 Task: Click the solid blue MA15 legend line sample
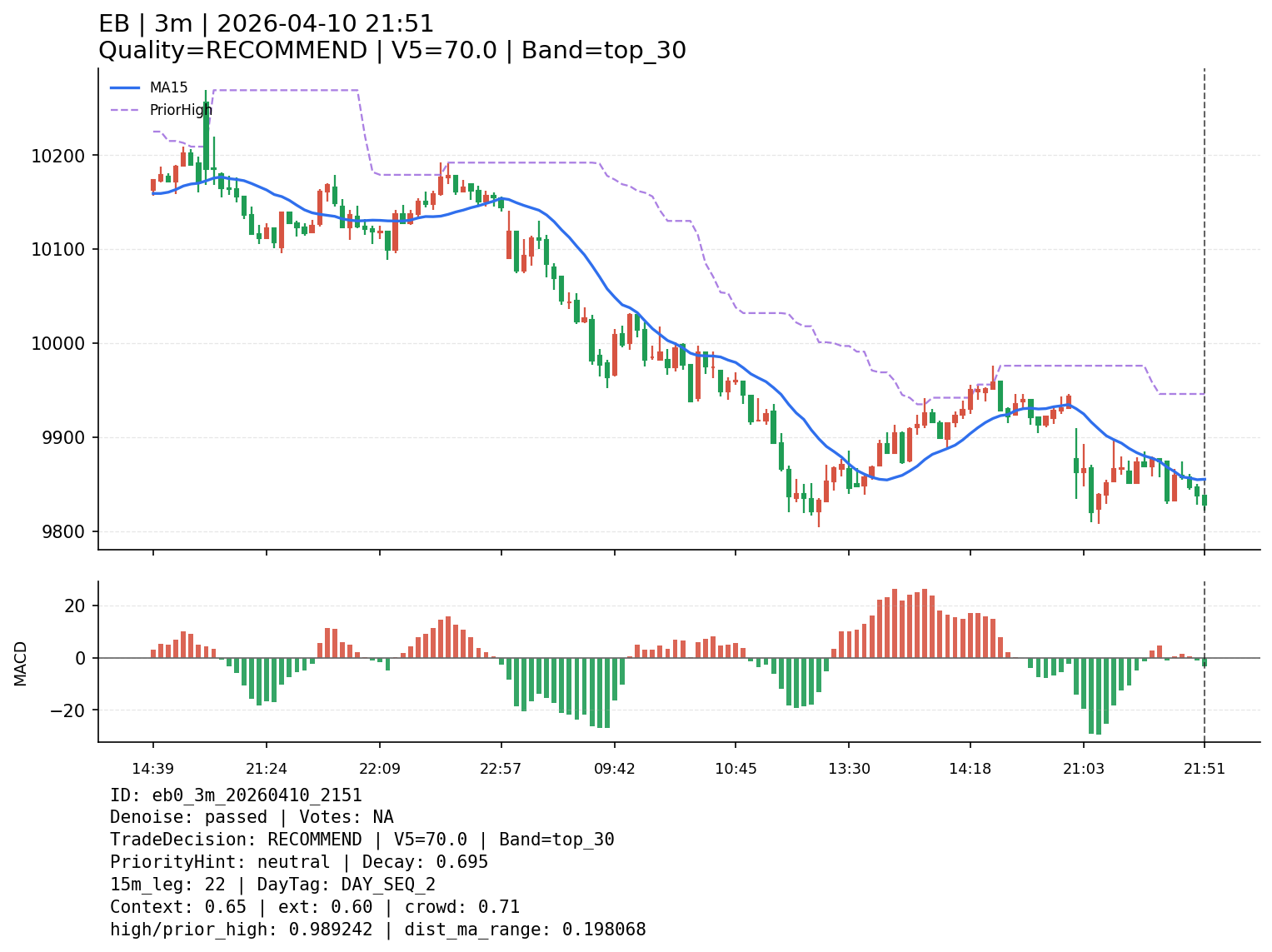click(125, 87)
